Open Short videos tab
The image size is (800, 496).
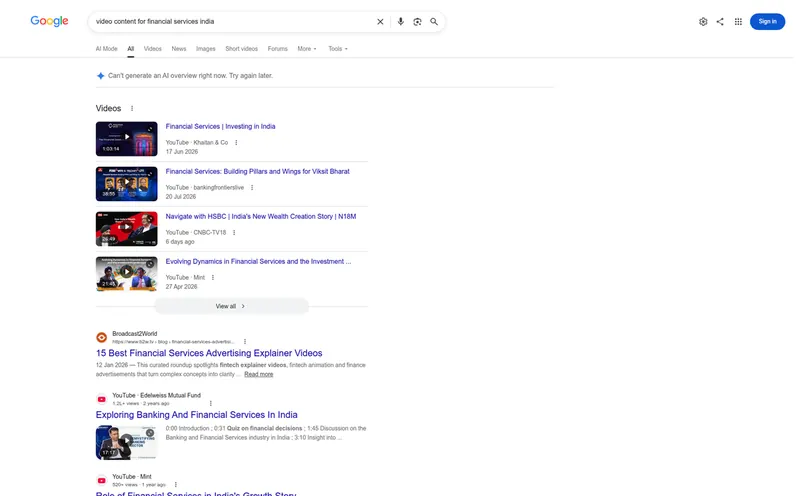click(x=241, y=48)
